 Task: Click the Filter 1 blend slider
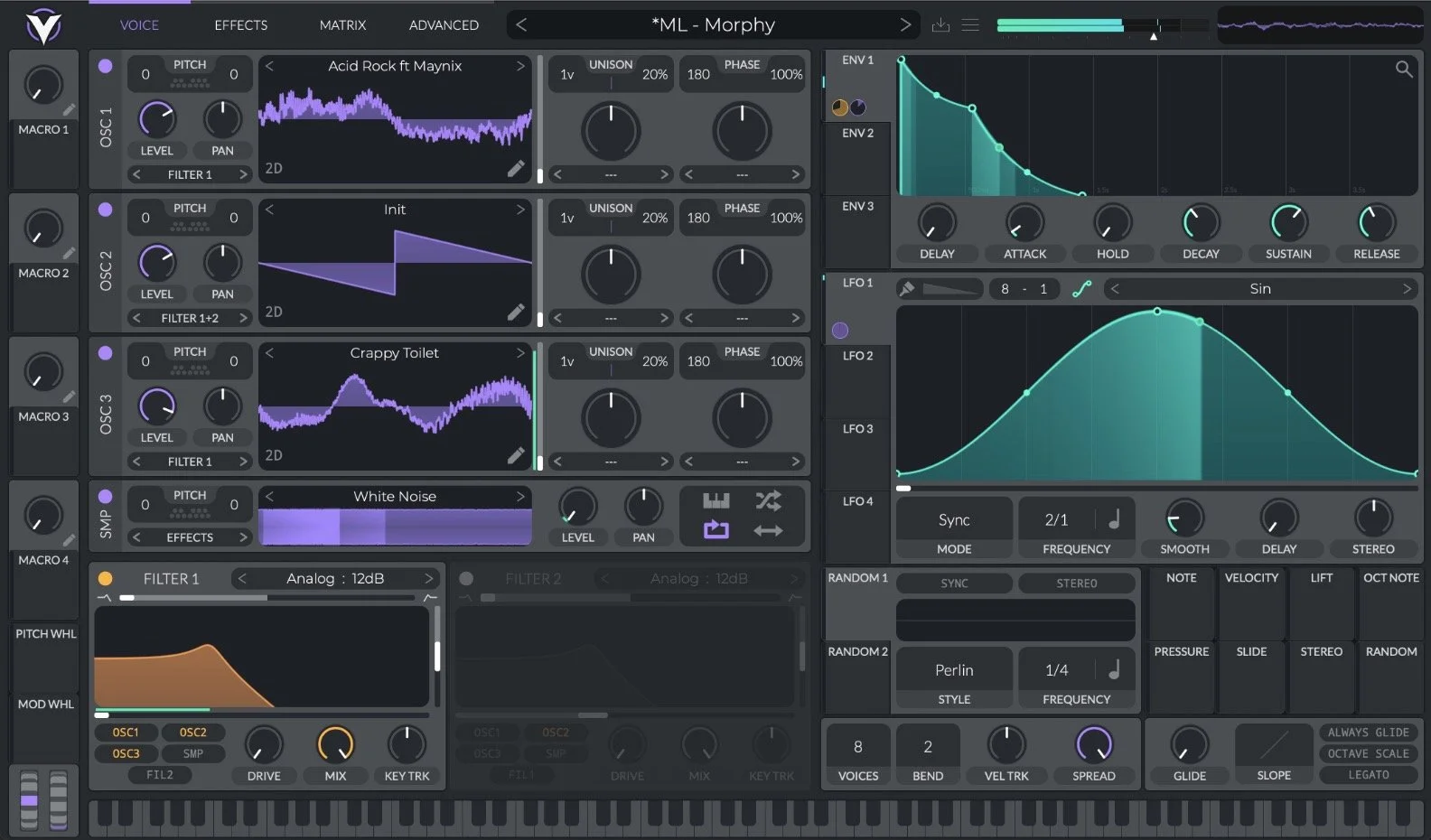(267, 598)
